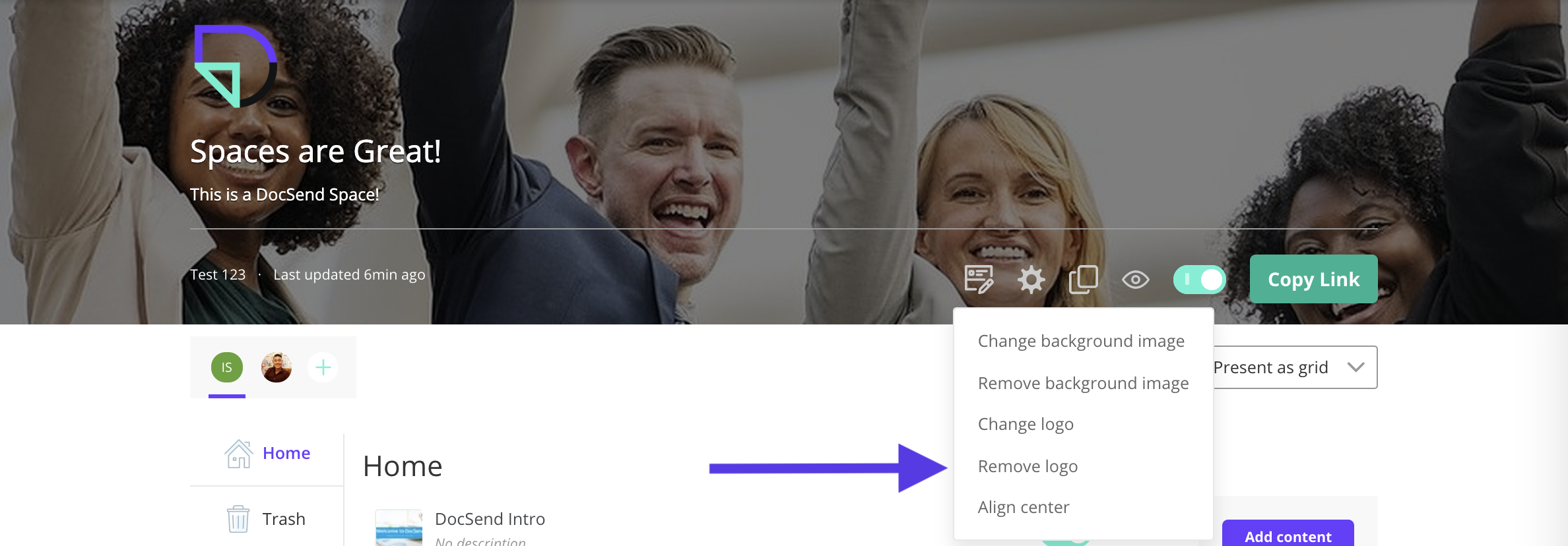Viewport: 1568px width, 546px height.
Task: Open the DocSend Intro document title
Action: (x=490, y=519)
